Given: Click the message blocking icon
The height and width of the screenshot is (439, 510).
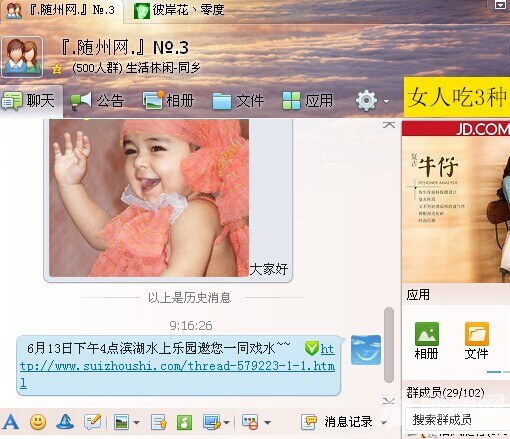Looking at the screenshot, I should (x=251, y=422).
